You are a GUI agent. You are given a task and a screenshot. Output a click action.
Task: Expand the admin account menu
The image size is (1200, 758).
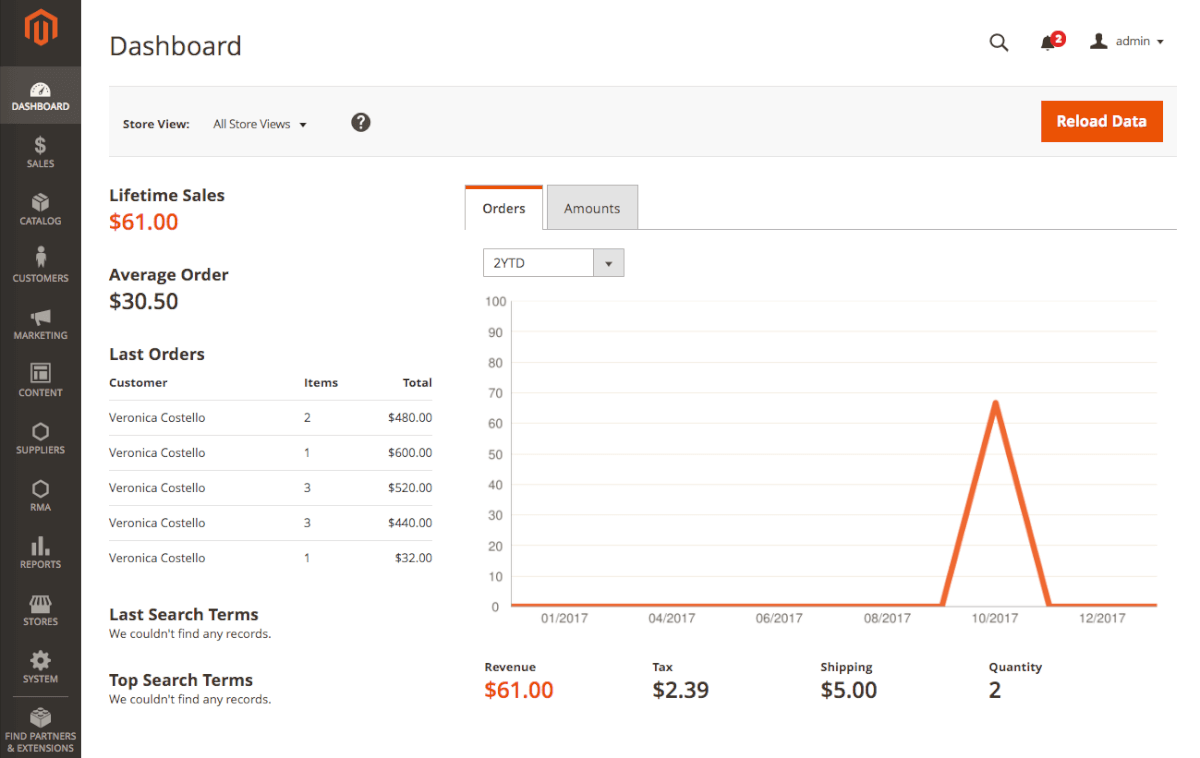[1127, 42]
